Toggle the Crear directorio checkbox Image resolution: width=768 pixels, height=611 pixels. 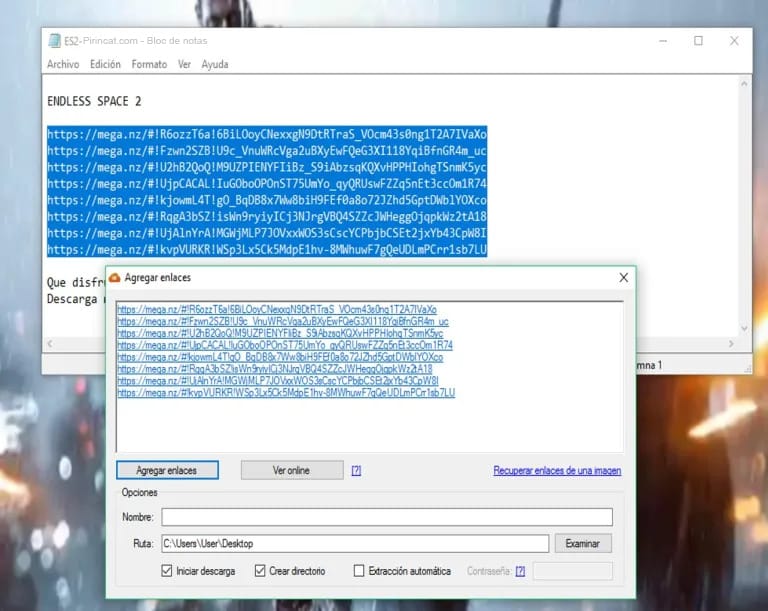(260, 571)
